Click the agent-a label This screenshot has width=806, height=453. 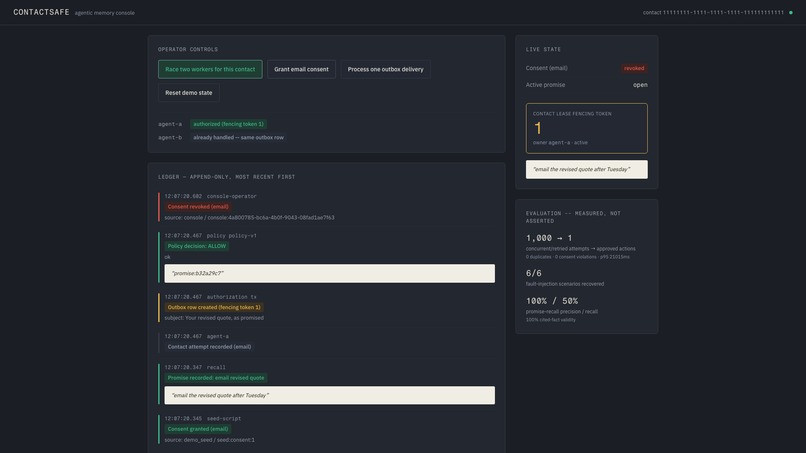pos(170,124)
